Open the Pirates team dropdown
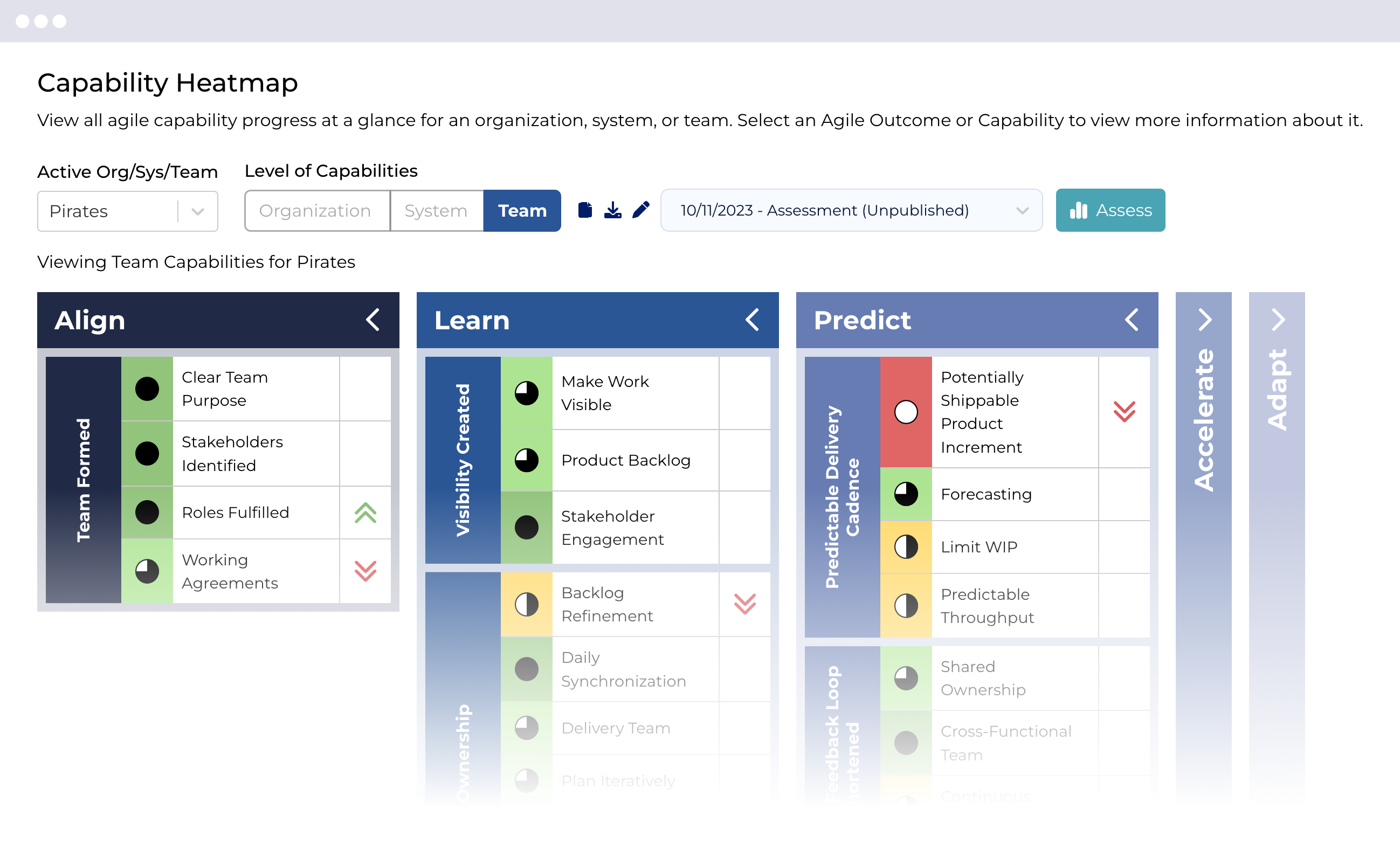Screen dimensions: 1400x865 [128, 211]
